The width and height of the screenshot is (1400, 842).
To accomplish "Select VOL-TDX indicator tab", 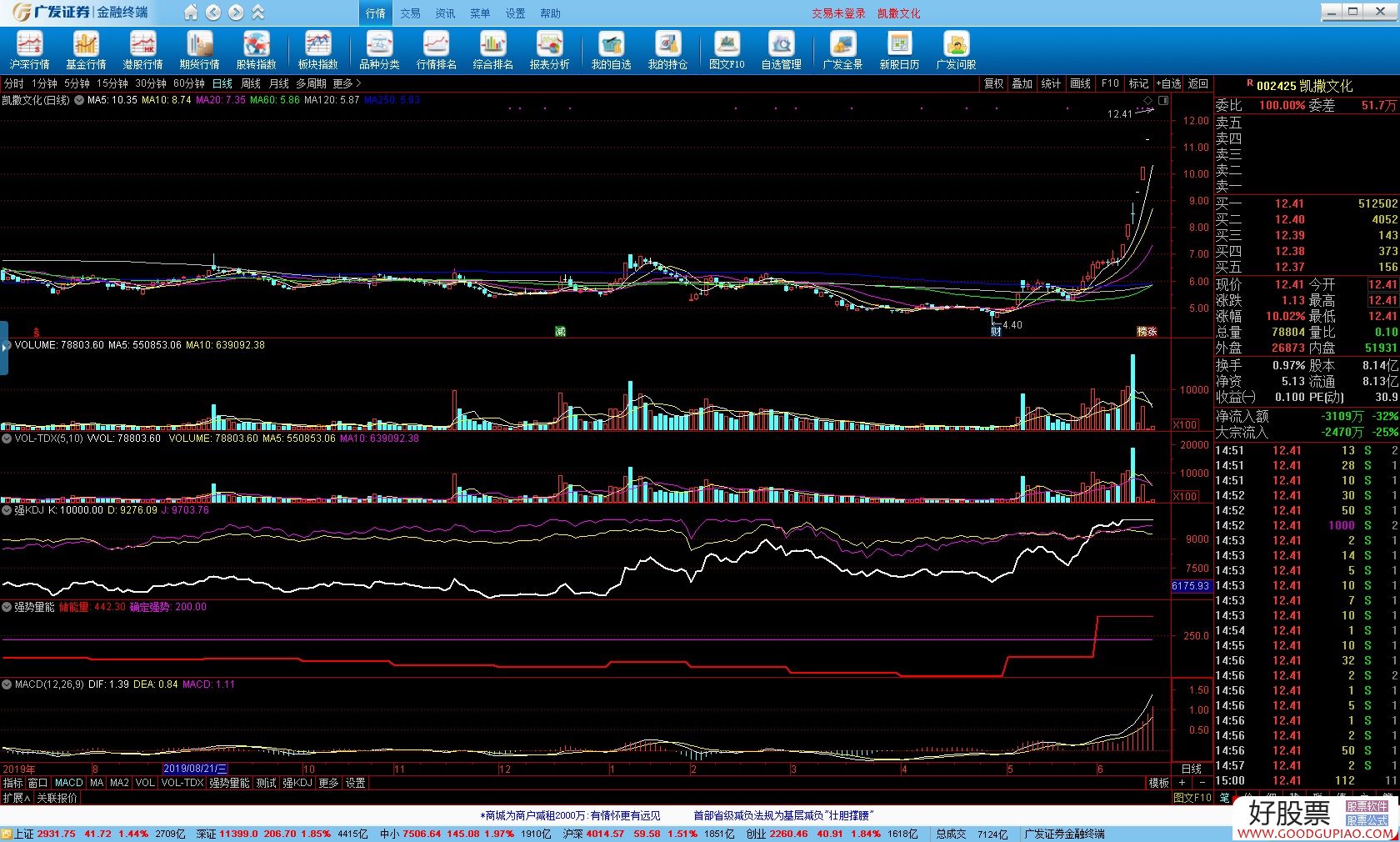I will coord(182,783).
